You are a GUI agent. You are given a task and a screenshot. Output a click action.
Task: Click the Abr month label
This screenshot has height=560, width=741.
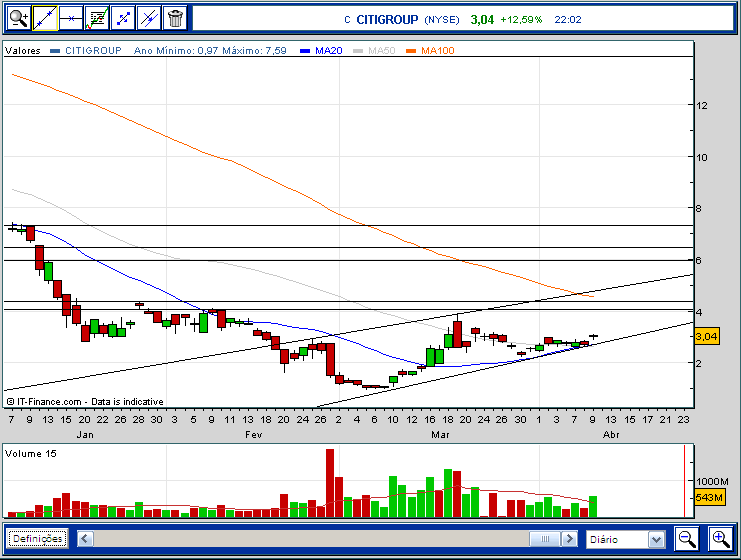(x=611, y=434)
